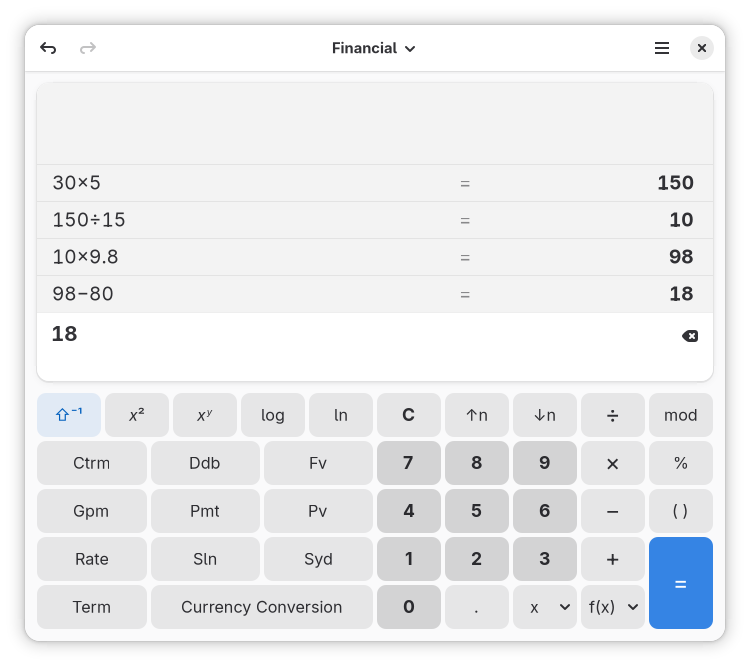The height and width of the screenshot is (666, 750).
Task: Expand the f(x) functions dropdown
Action: (x=613, y=607)
